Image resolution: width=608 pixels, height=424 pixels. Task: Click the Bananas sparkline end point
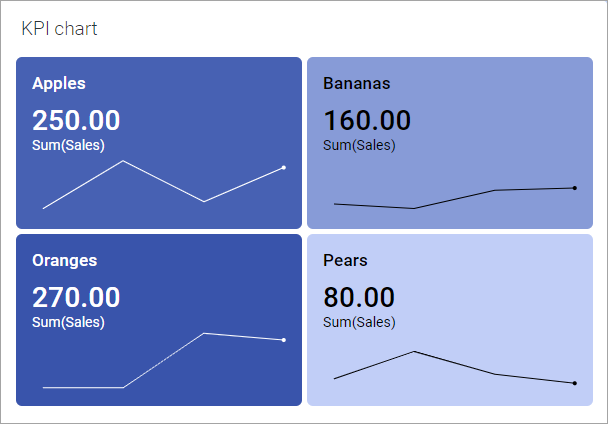click(x=575, y=188)
